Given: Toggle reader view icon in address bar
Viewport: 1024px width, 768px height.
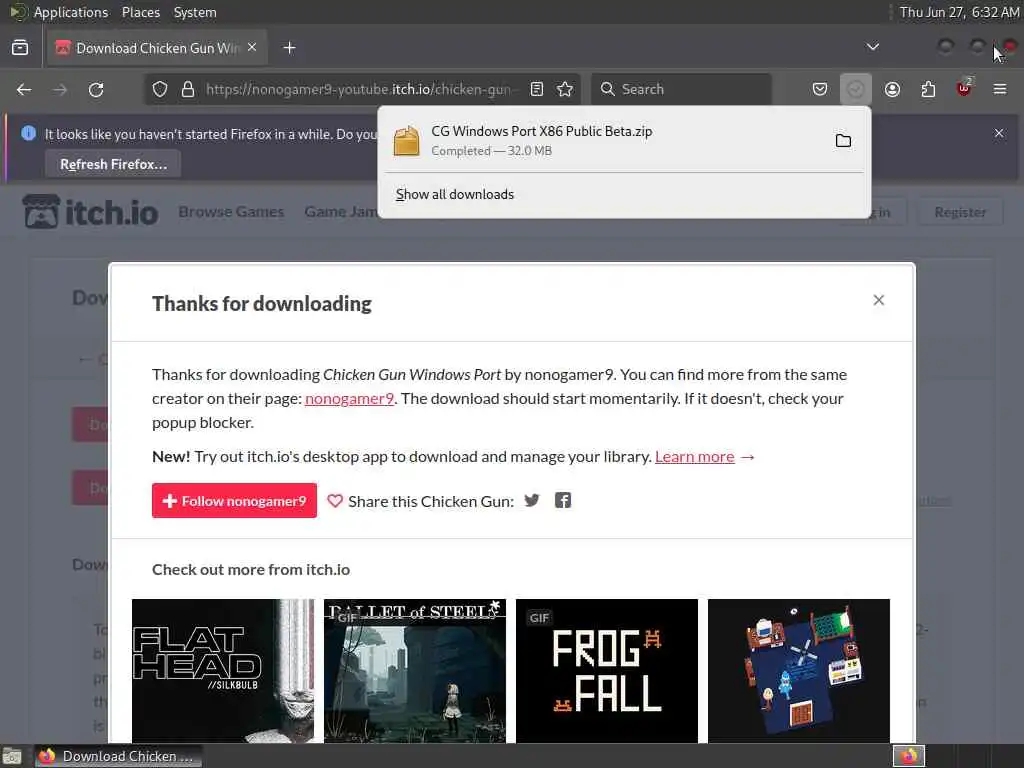Looking at the screenshot, I should [537, 89].
